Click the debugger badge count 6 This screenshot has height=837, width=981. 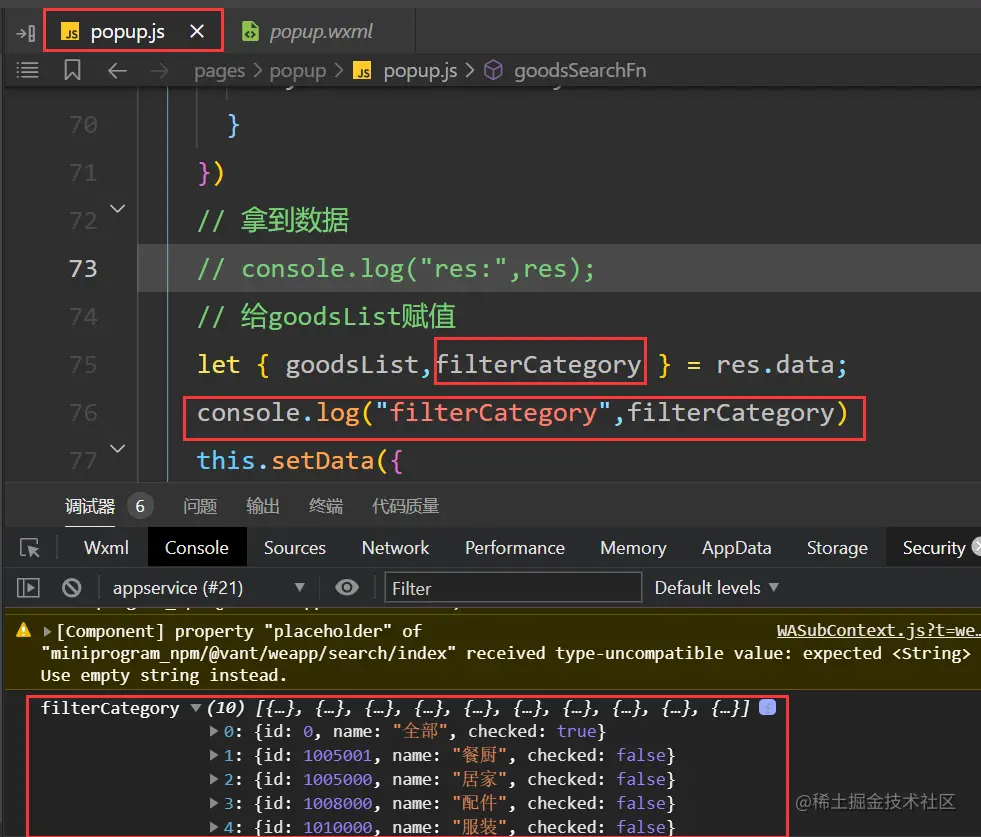pos(140,506)
